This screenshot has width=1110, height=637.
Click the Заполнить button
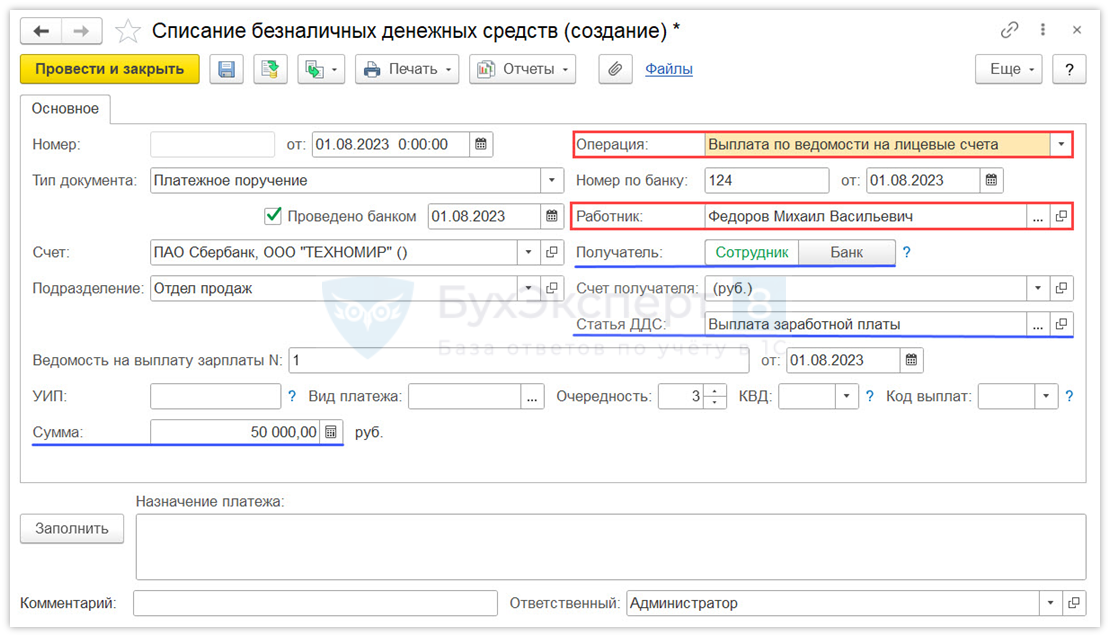(x=72, y=529)
